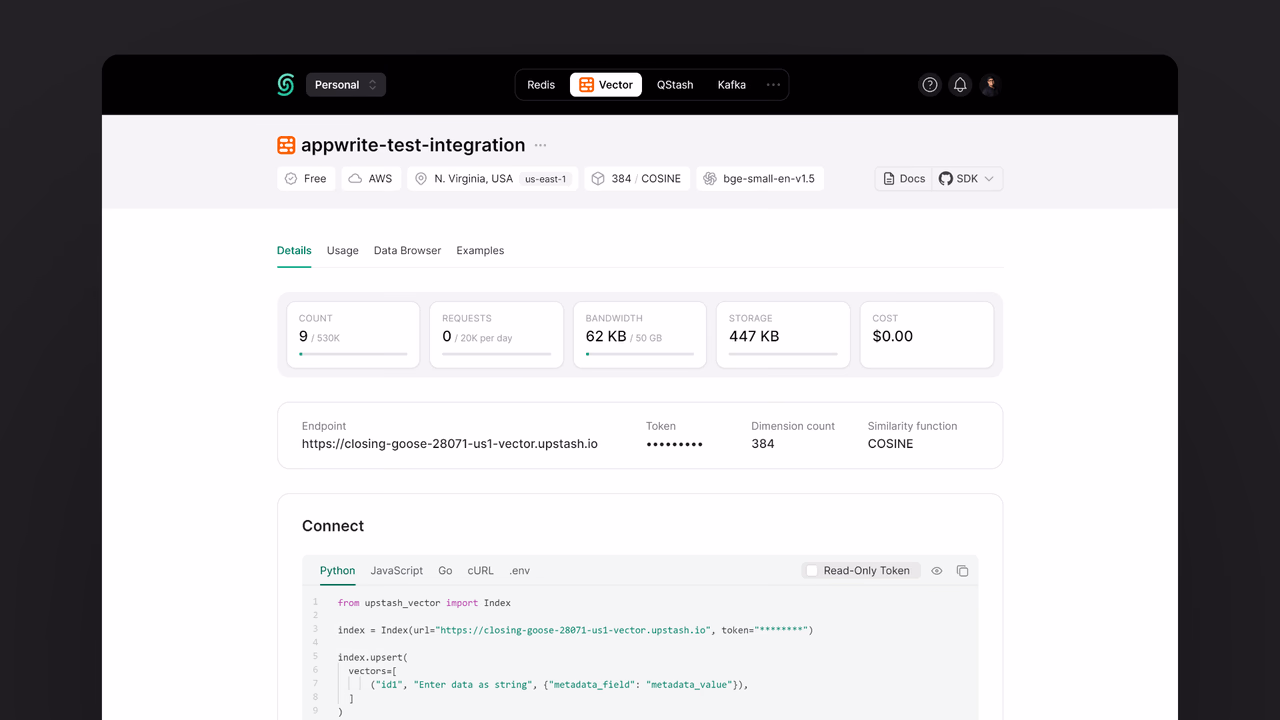Click the code line importing Index
This screenshot has width=1280, height=720.
tap(424, 603)
